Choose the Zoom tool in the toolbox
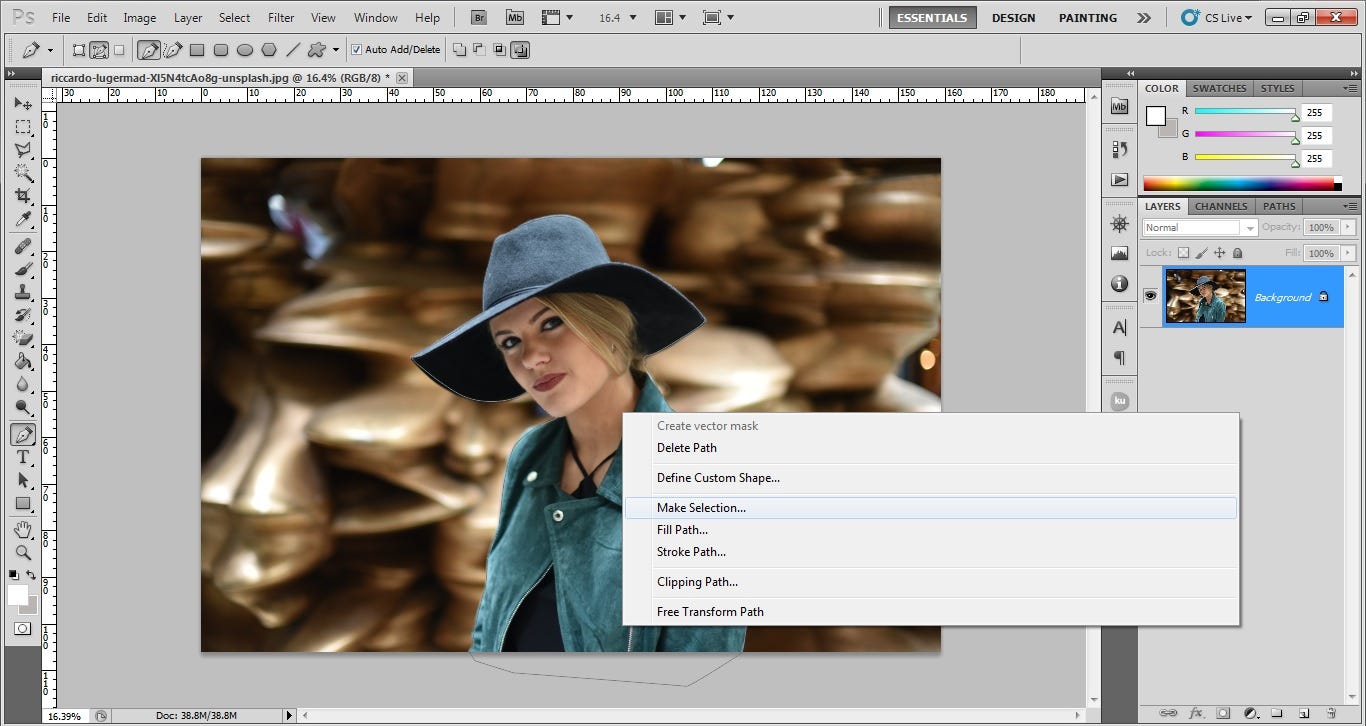1366x726 pixels. tap(23, 552)
